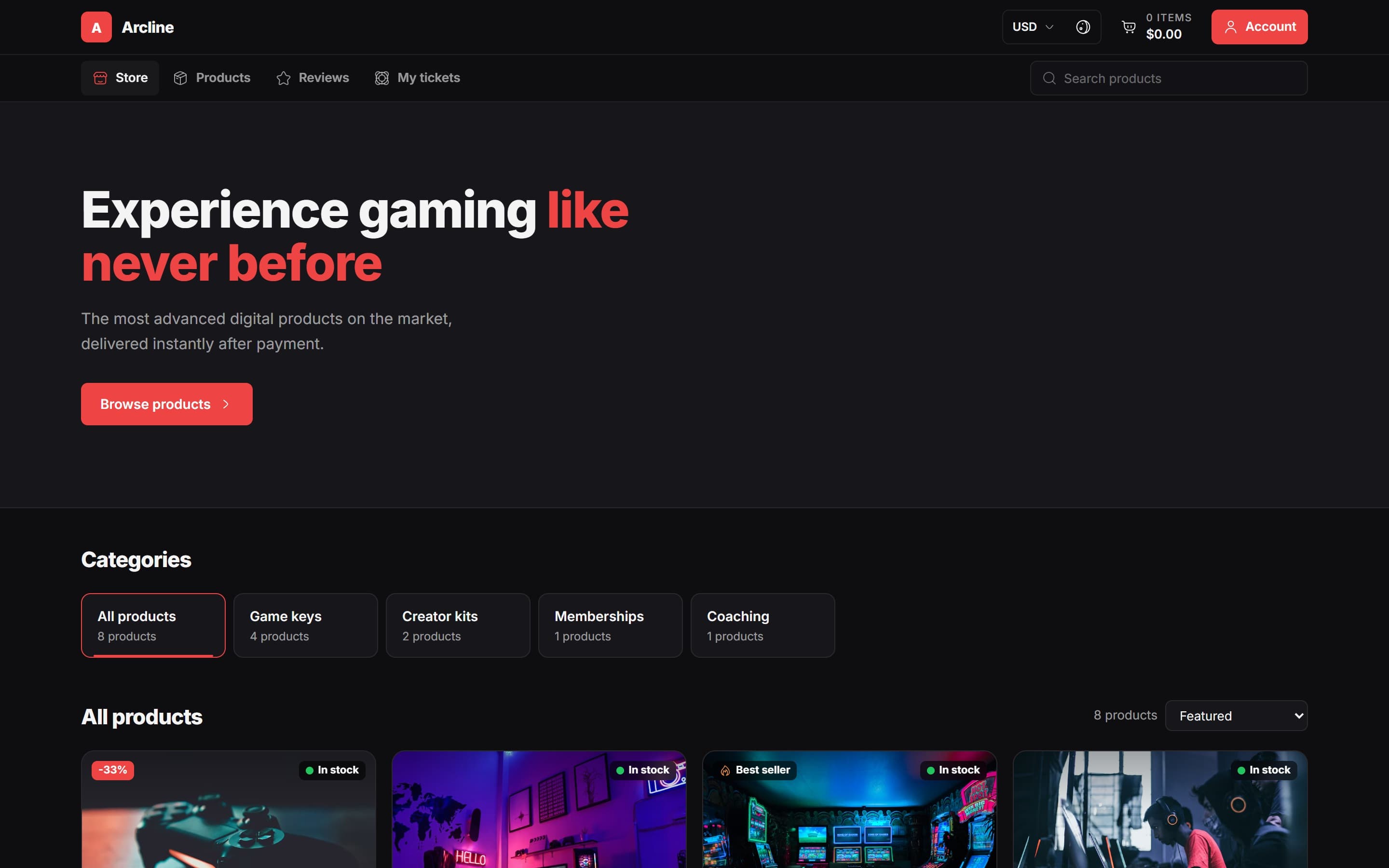Open the shopping cart icon
The height and width of the screenshot is (868, 1389).
pos(1129,27)
